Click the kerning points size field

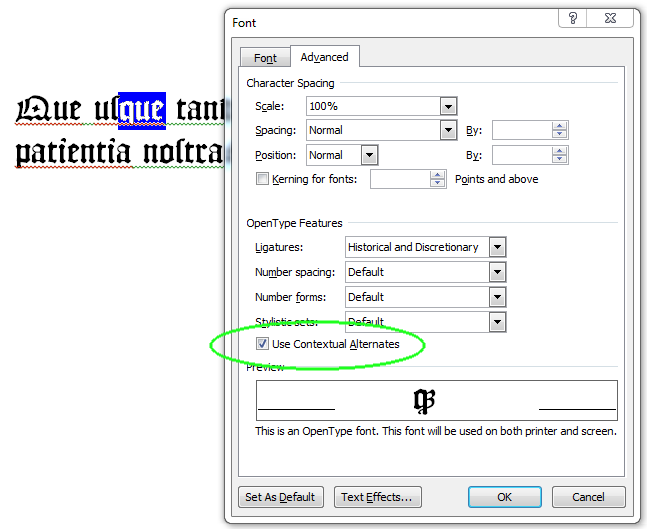click(x=400, y=180)
